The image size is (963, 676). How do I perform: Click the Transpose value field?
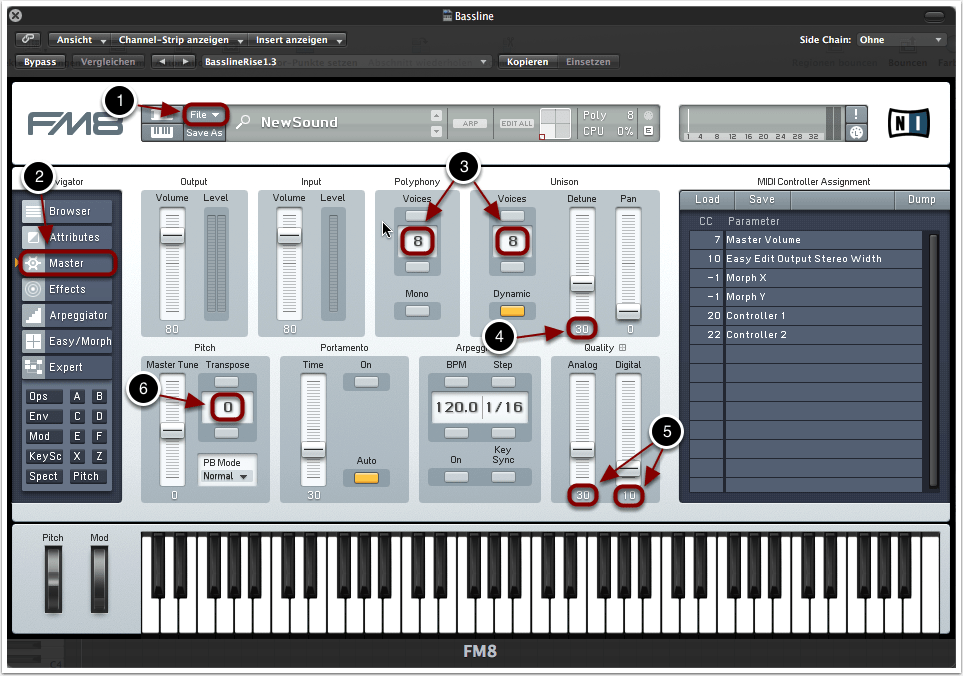pos(227,407)
